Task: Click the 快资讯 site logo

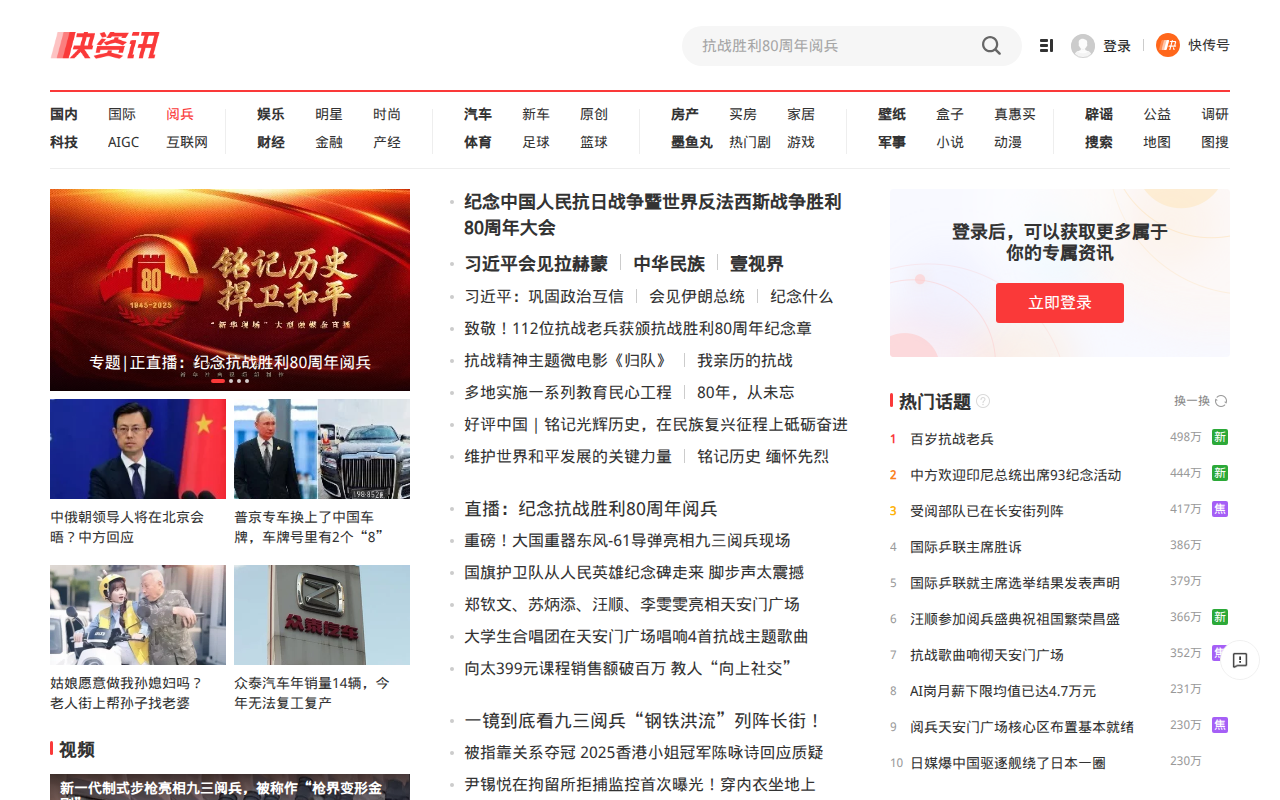Action: (x=105, y=46)
